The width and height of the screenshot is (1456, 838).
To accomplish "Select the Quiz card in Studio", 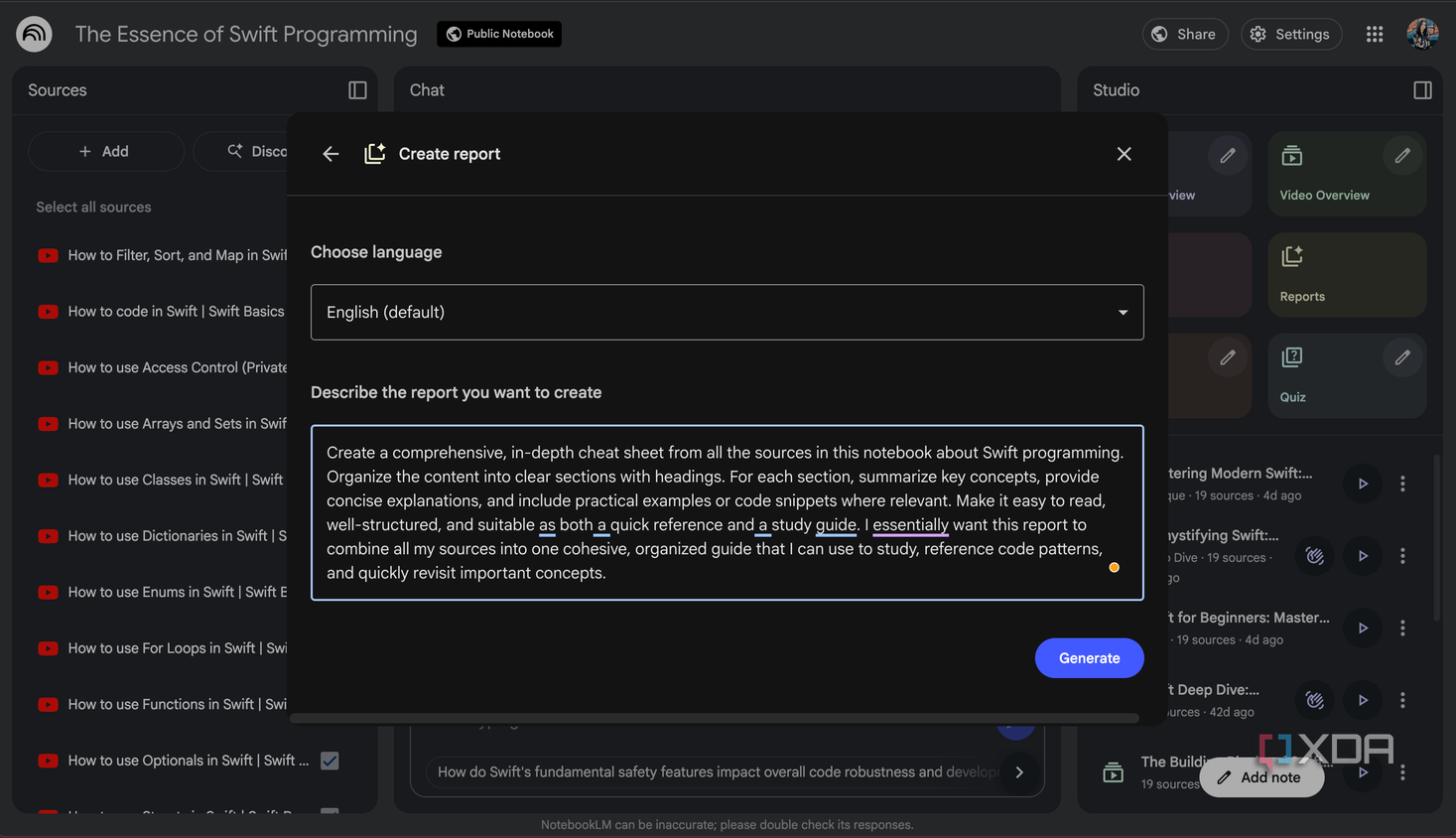I will (x=1347, y=375).
